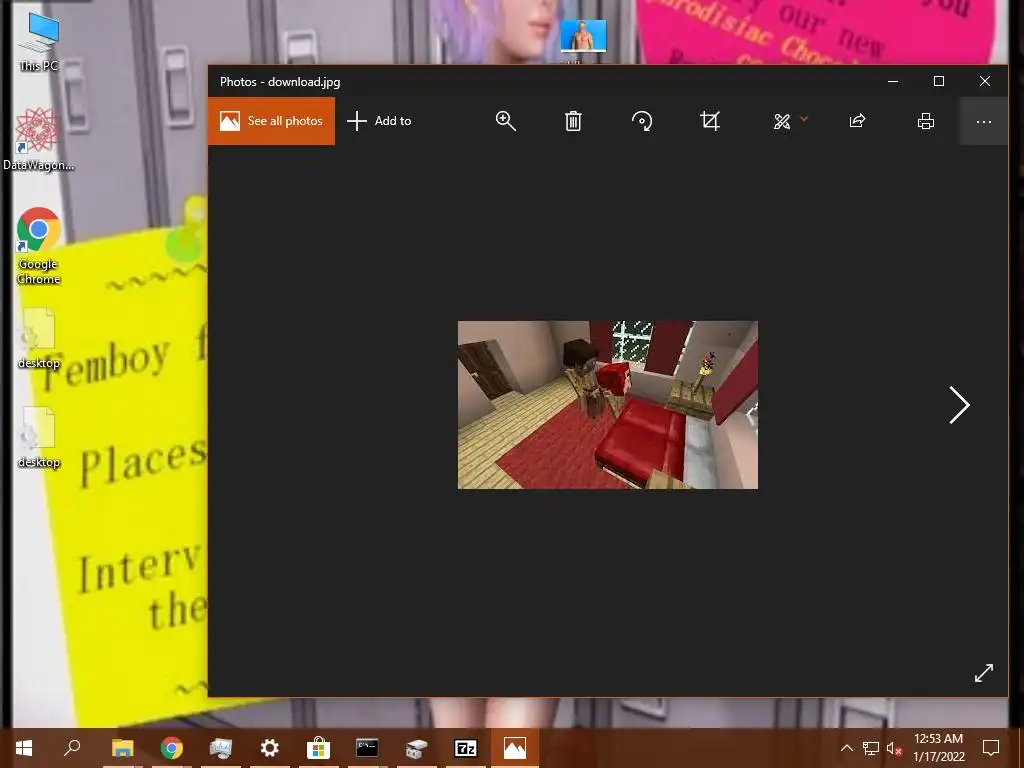
Task: Maximize the Photos window
Action: (x=938, y=82)
